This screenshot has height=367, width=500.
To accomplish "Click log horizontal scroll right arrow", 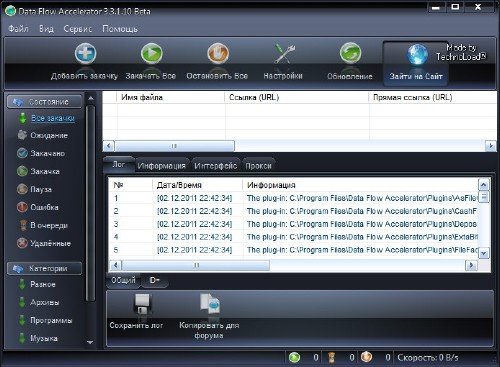I will pyautogui.click(x=471, y=265).
